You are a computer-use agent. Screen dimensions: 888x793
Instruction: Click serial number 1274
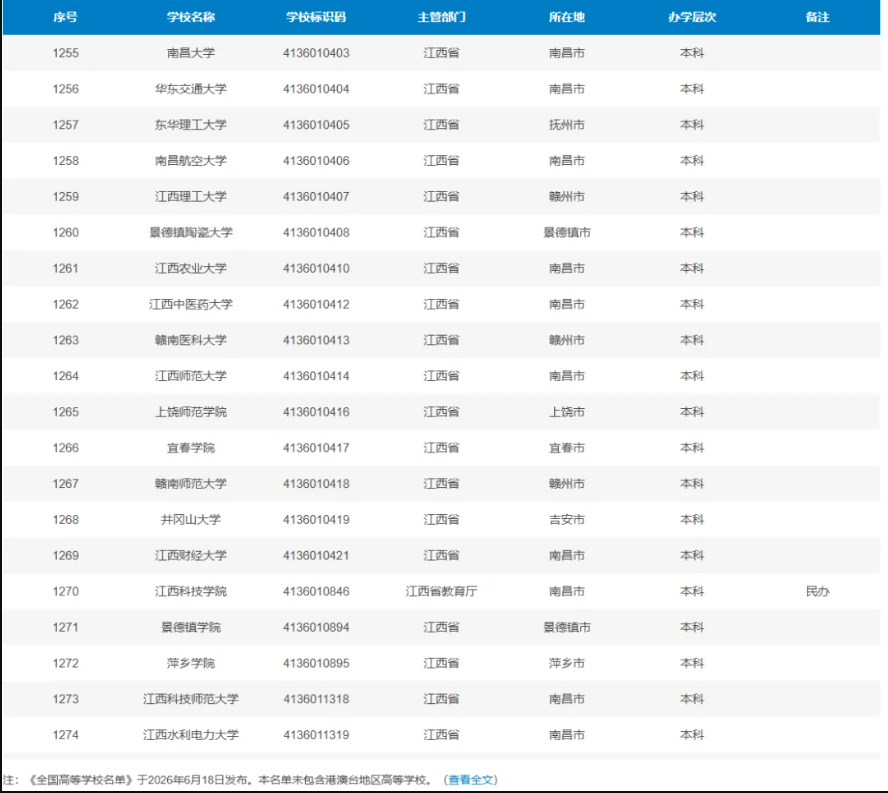66,735
